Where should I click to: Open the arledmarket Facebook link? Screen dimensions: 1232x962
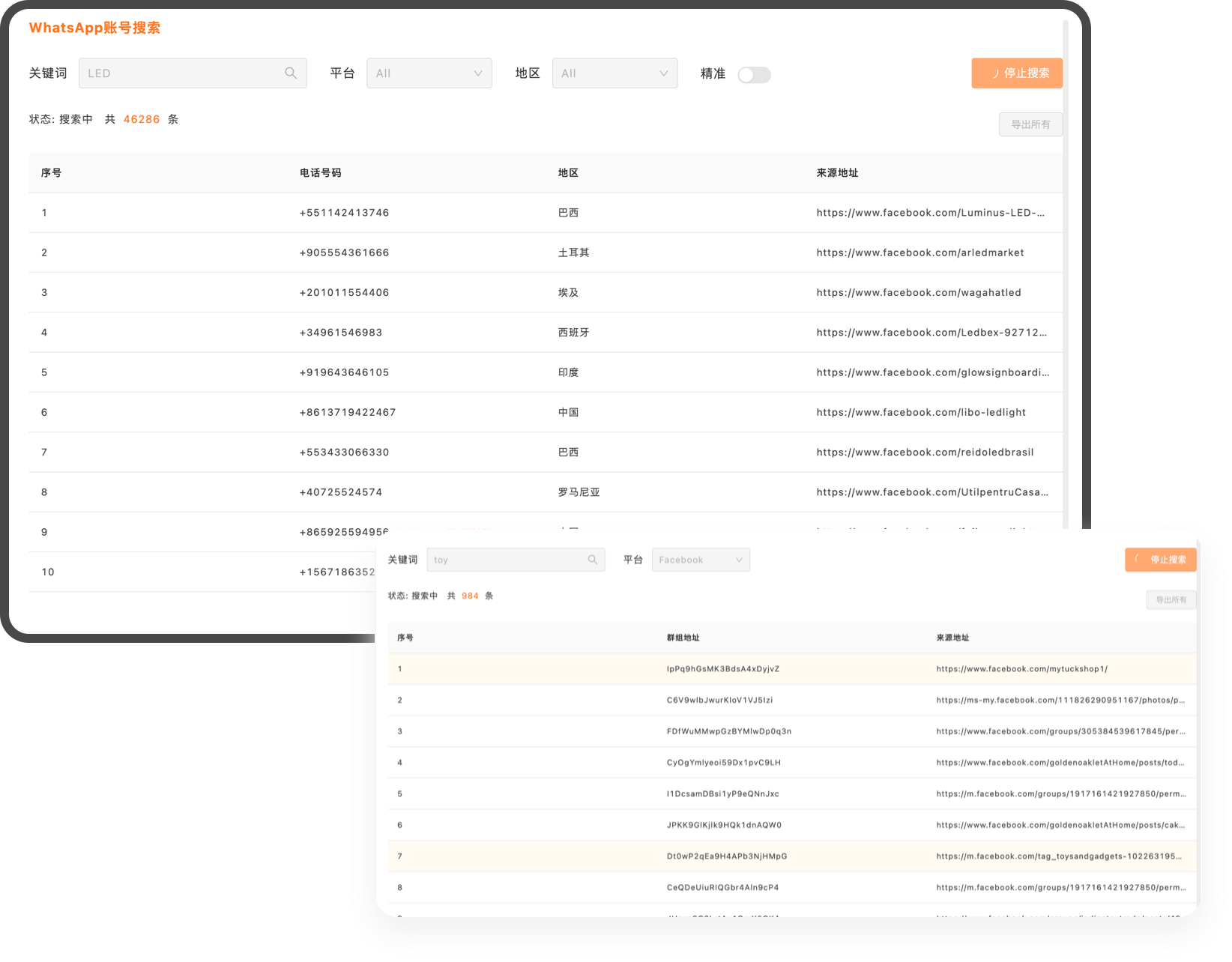tap(920, 252)
